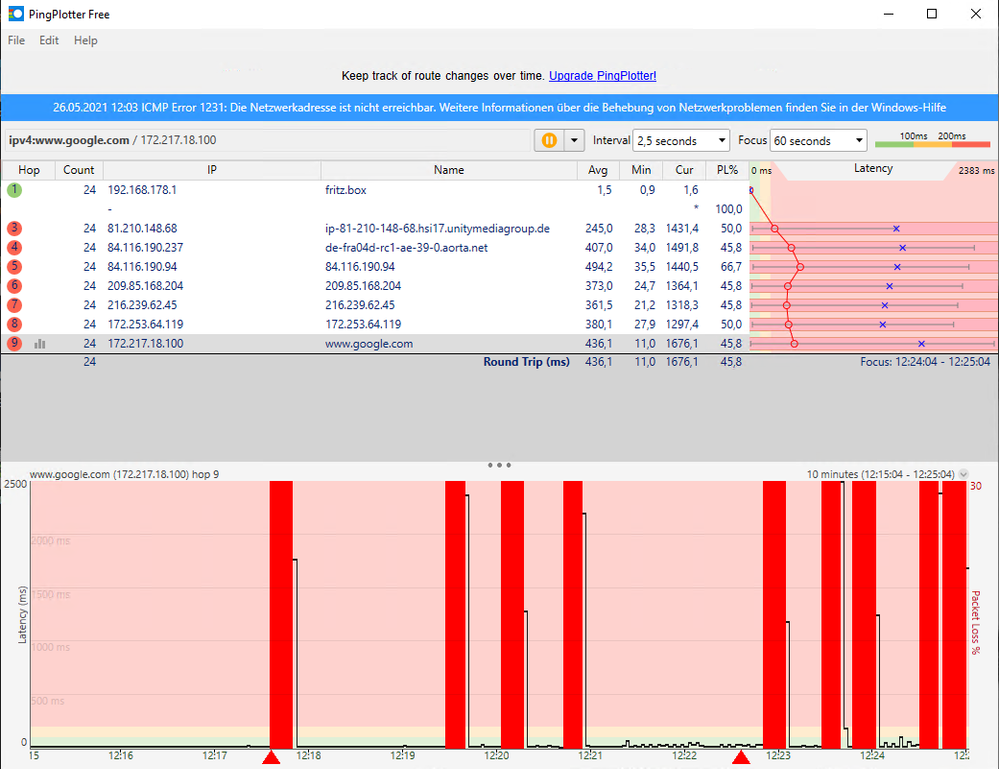Image resolution: width=999 pixels, height=769 pixels.
Task: Sort by the Hop column header
Action: (29, 170)
